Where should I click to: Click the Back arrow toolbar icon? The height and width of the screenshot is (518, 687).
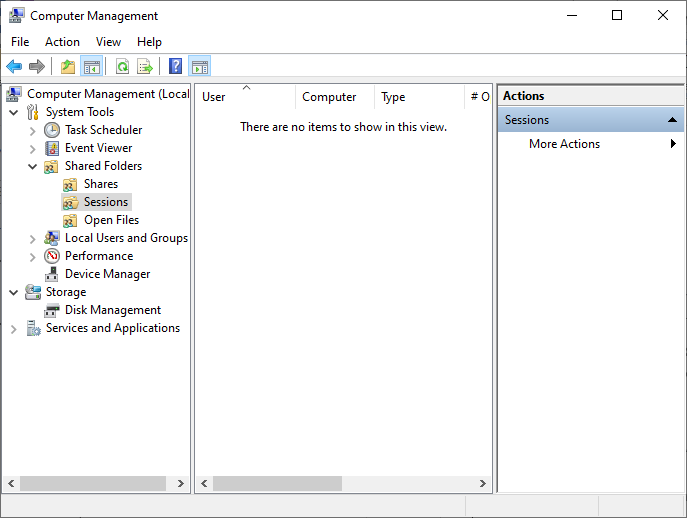[14, 67]
